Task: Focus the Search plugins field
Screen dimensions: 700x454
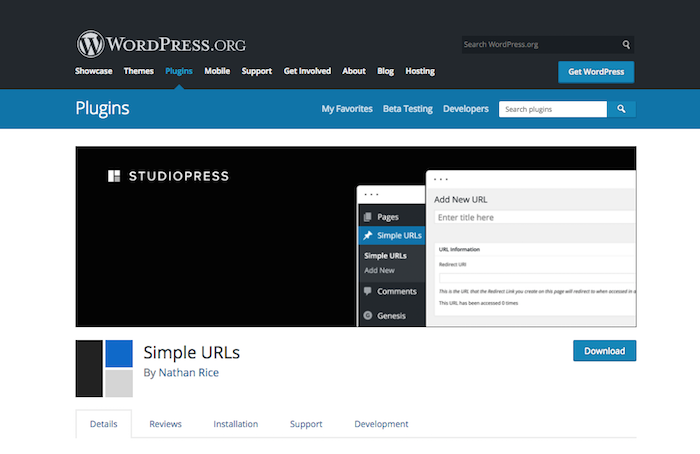Action: coord(553,109)
